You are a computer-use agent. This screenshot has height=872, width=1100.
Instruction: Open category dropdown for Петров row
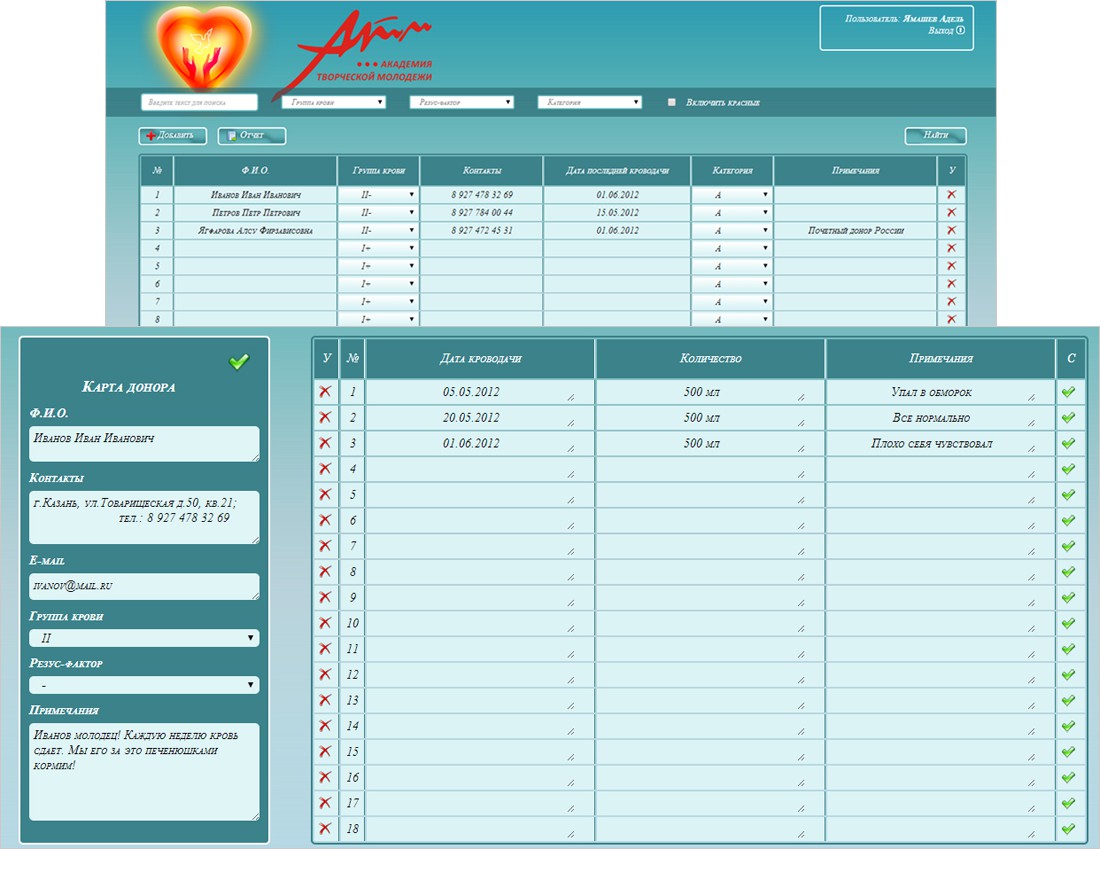click(732, 212)
